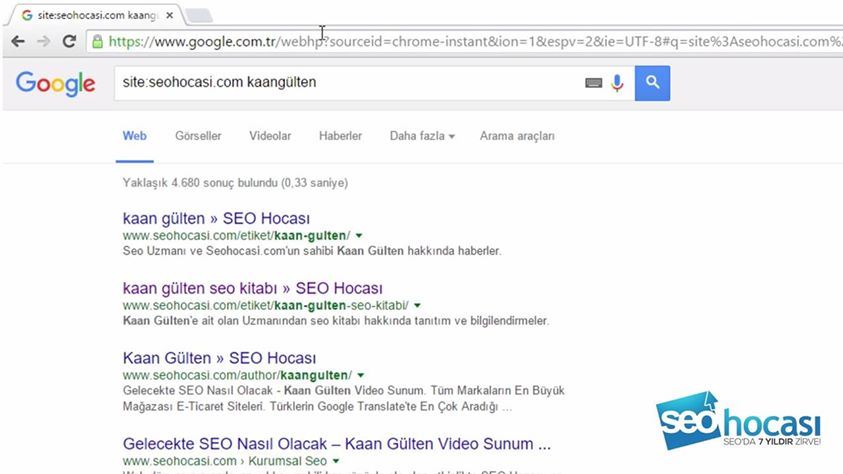Image resolution: width=843 pixels, height=474 pixels.
Task: Click the green padlock security icon
Action: coord(97,41)
